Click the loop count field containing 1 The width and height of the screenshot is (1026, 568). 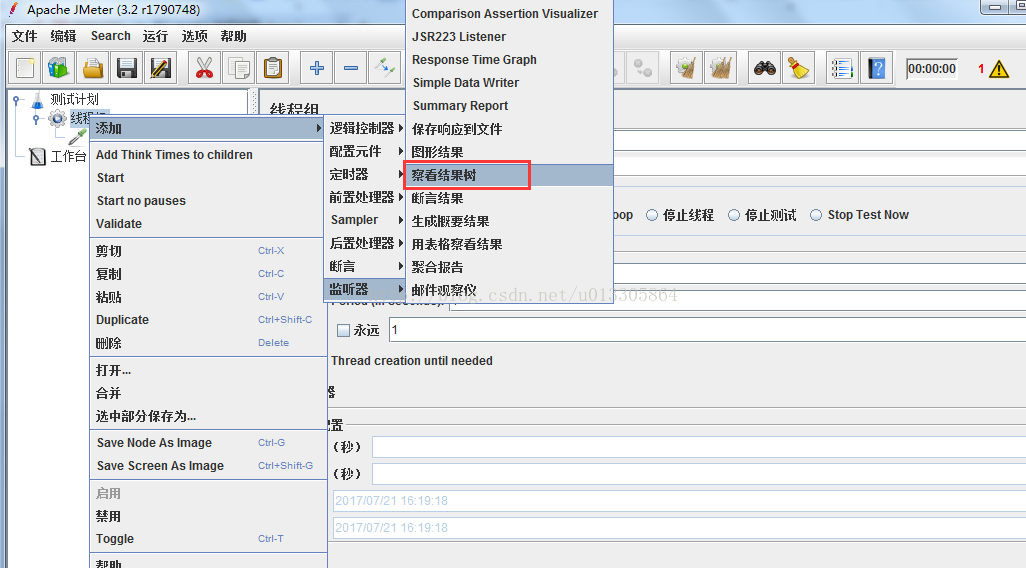tap(707, 330)
